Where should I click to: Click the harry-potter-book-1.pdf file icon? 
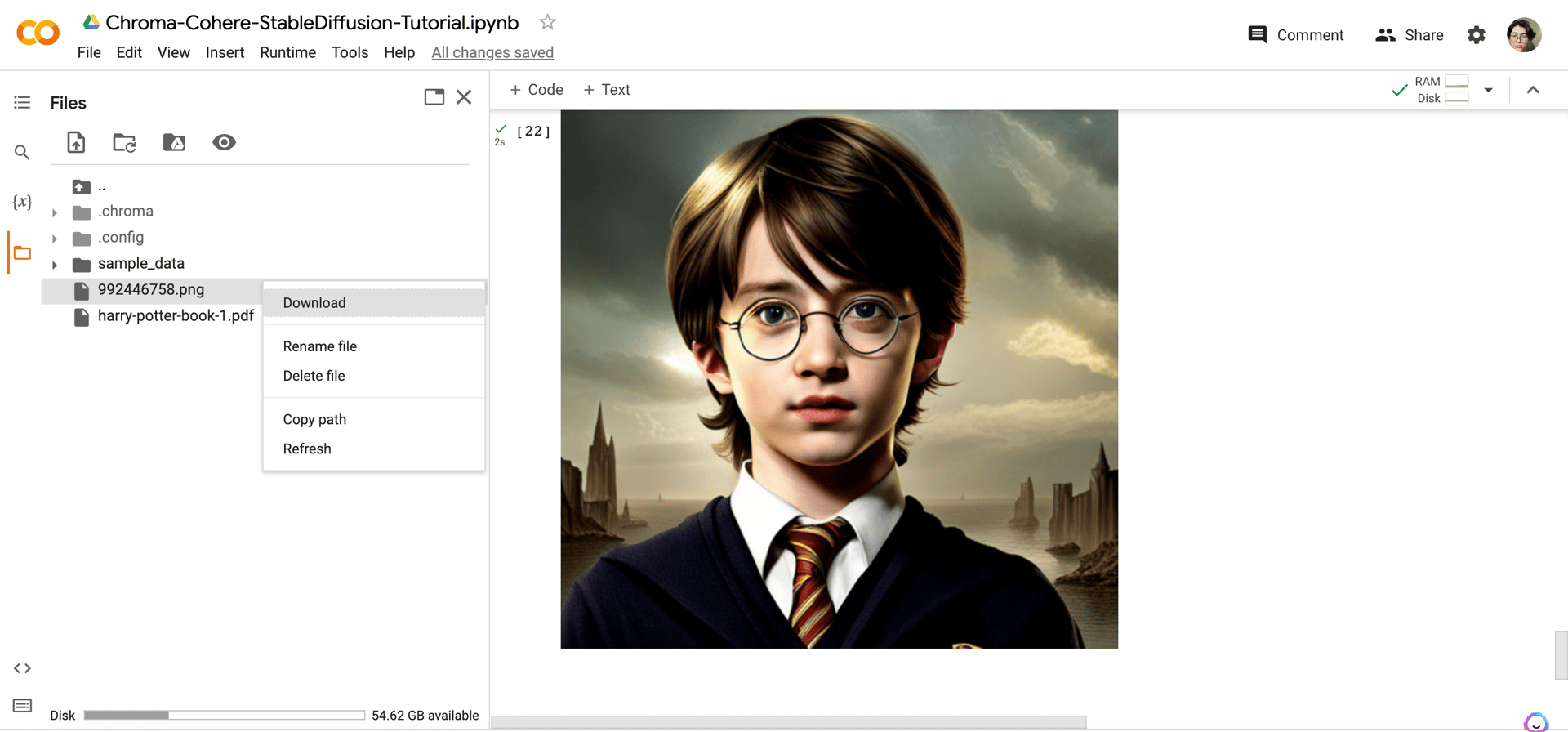coord(82,316)
